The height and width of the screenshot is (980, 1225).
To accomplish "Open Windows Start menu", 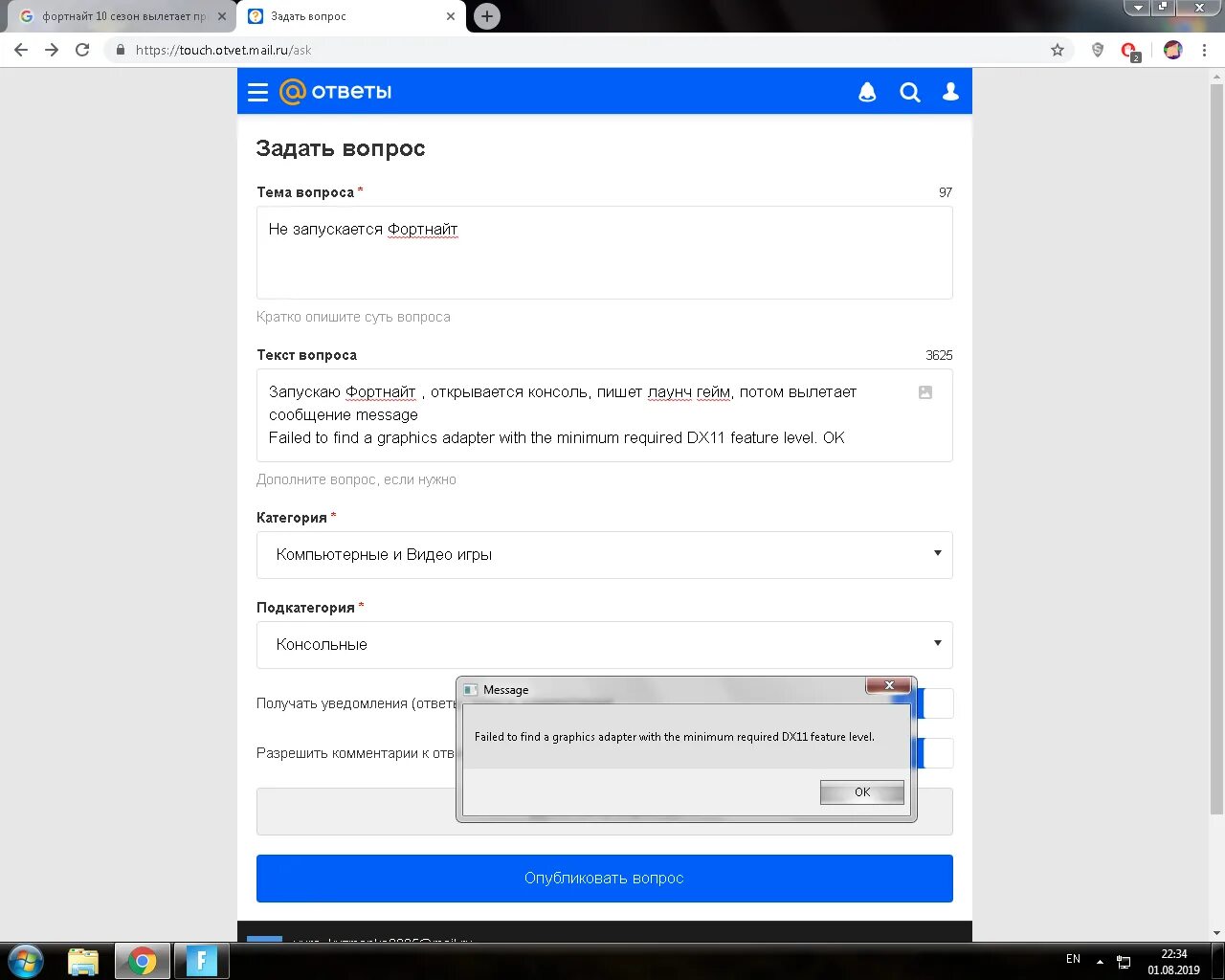I will pos(27,961).
